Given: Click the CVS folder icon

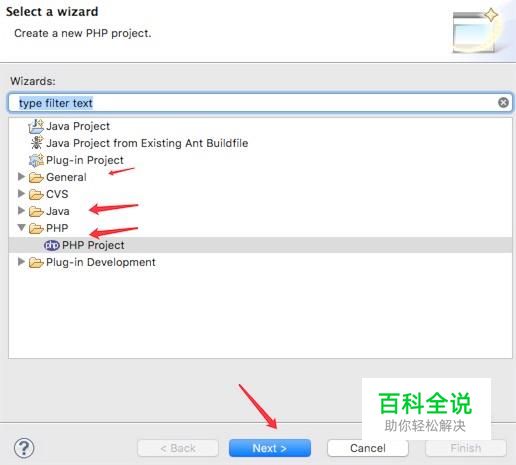Looking at the screenshot, I should click(36, 194).
